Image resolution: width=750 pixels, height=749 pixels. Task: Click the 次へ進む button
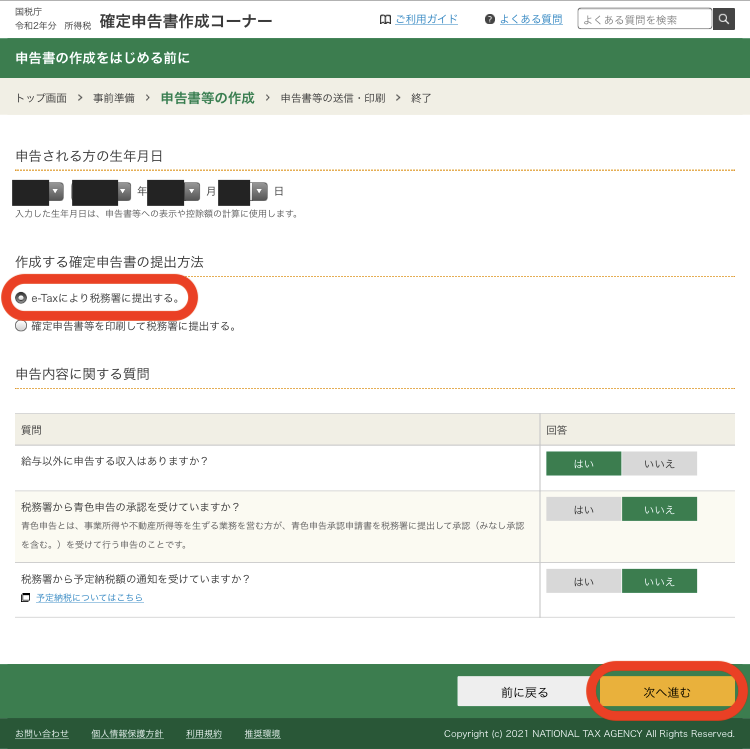tap(667, 692)
